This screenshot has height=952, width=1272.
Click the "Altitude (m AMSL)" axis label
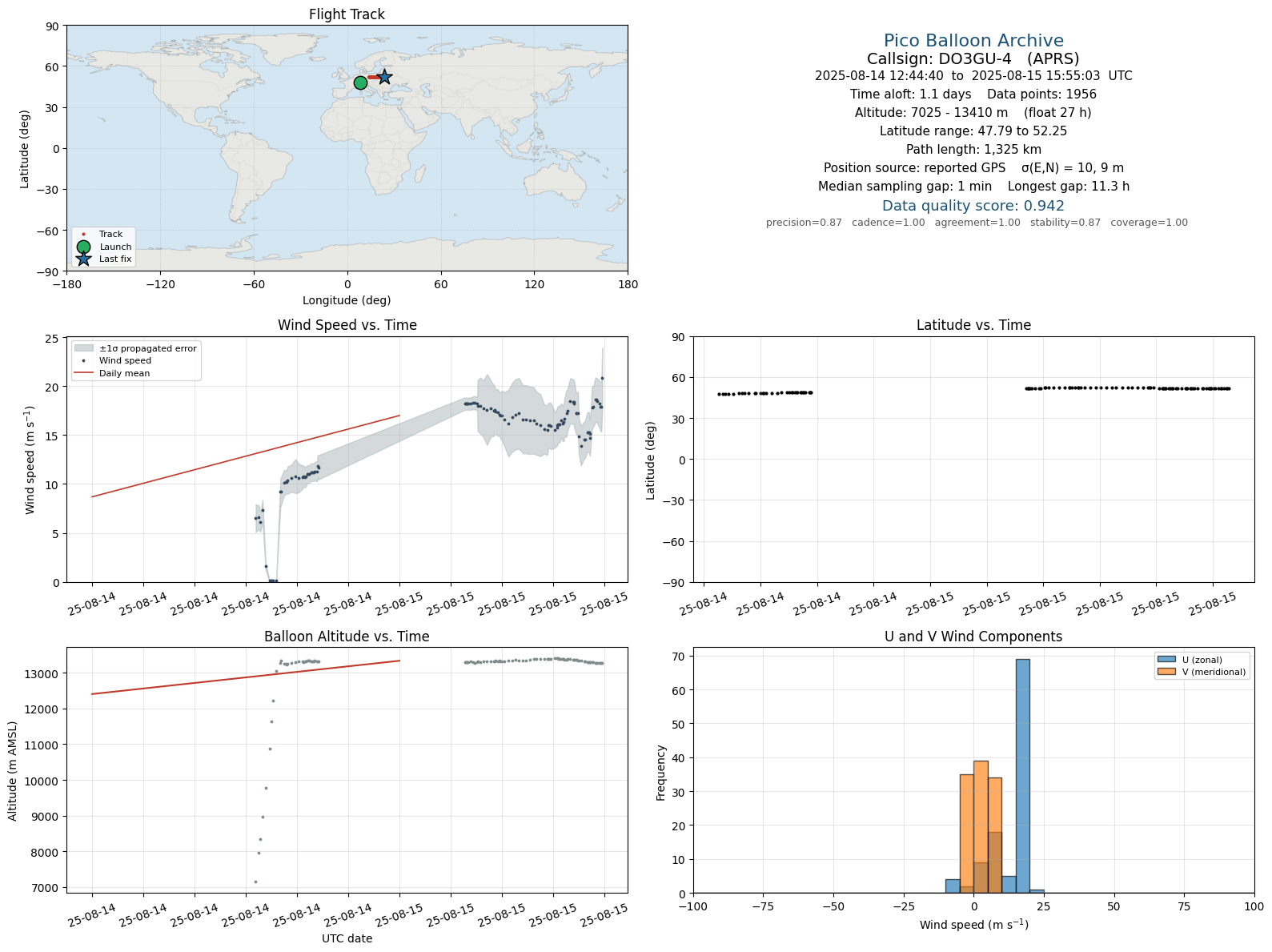click(13, 771)
